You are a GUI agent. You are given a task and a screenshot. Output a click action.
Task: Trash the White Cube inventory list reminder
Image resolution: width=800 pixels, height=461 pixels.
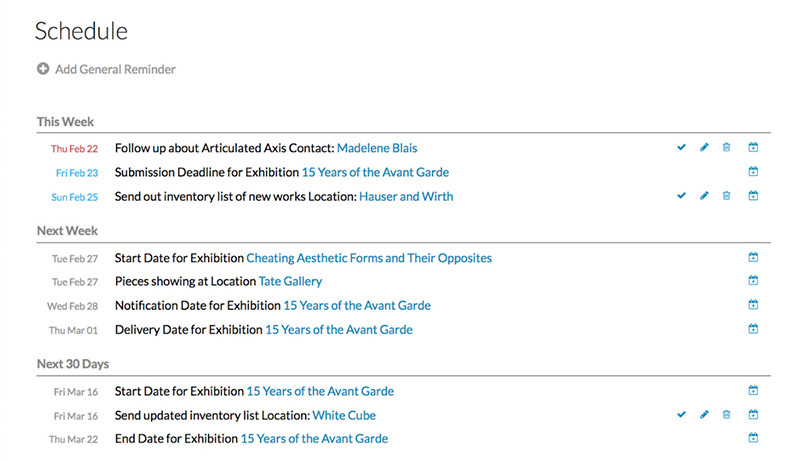click(727, 414)
